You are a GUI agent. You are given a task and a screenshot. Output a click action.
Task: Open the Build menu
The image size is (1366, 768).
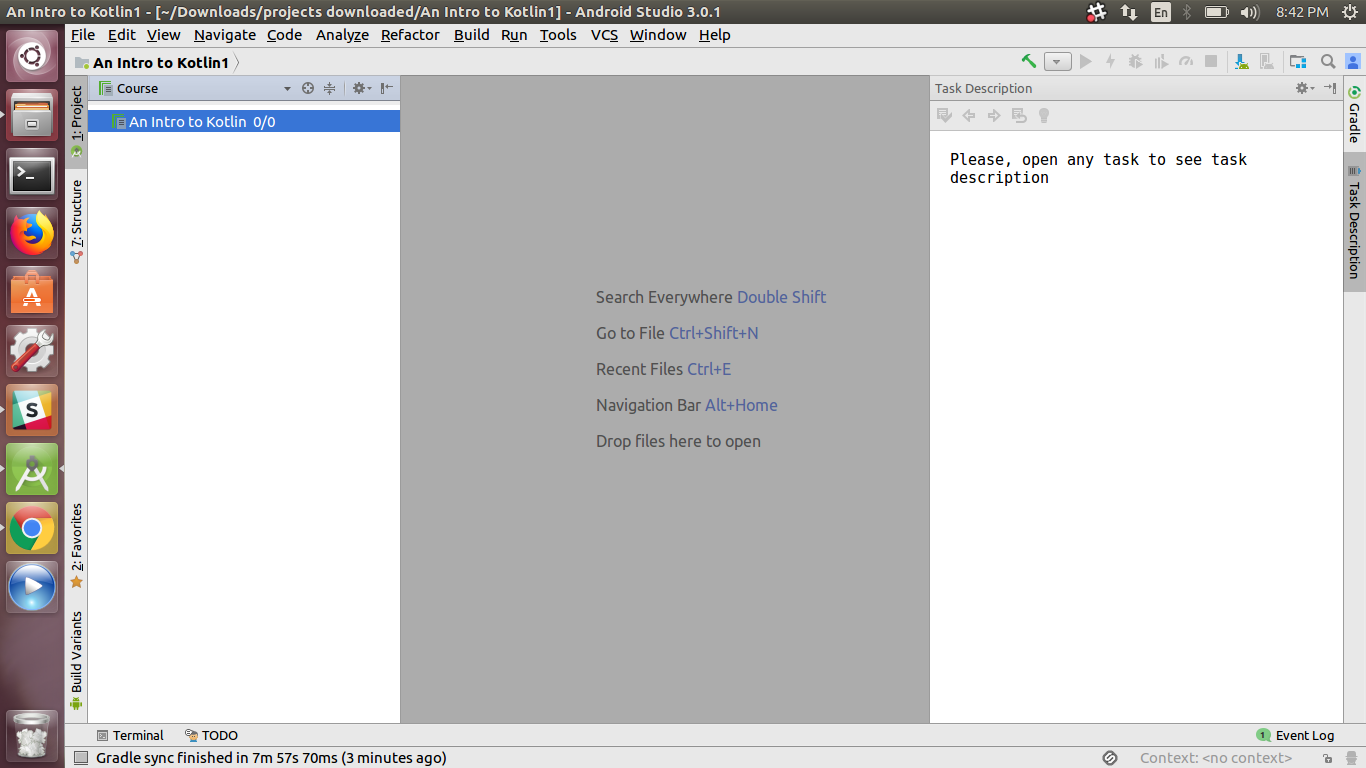471,35
